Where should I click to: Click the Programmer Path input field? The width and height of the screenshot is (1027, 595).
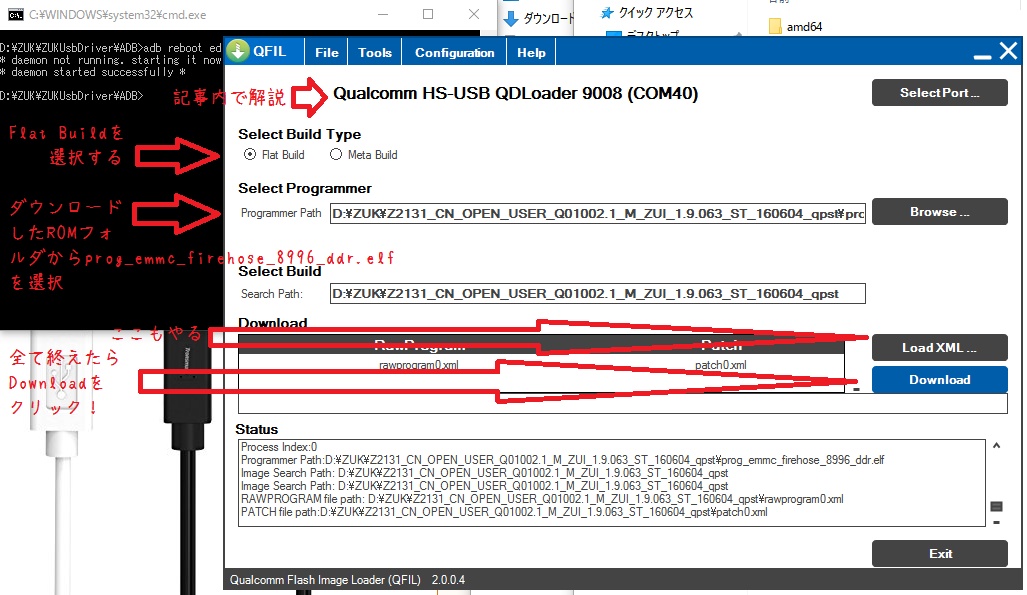597,214
